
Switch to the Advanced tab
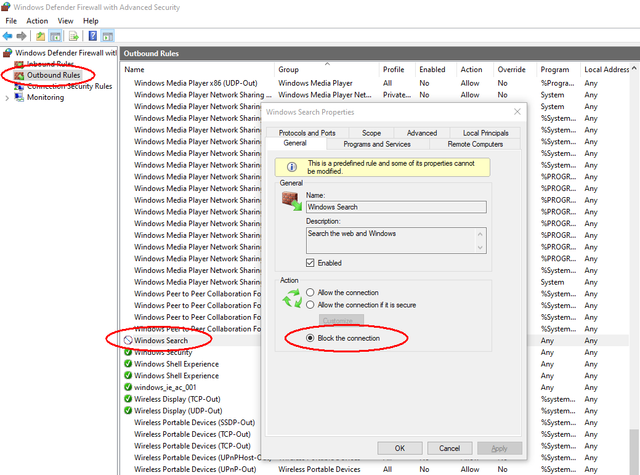click(422, 133)
